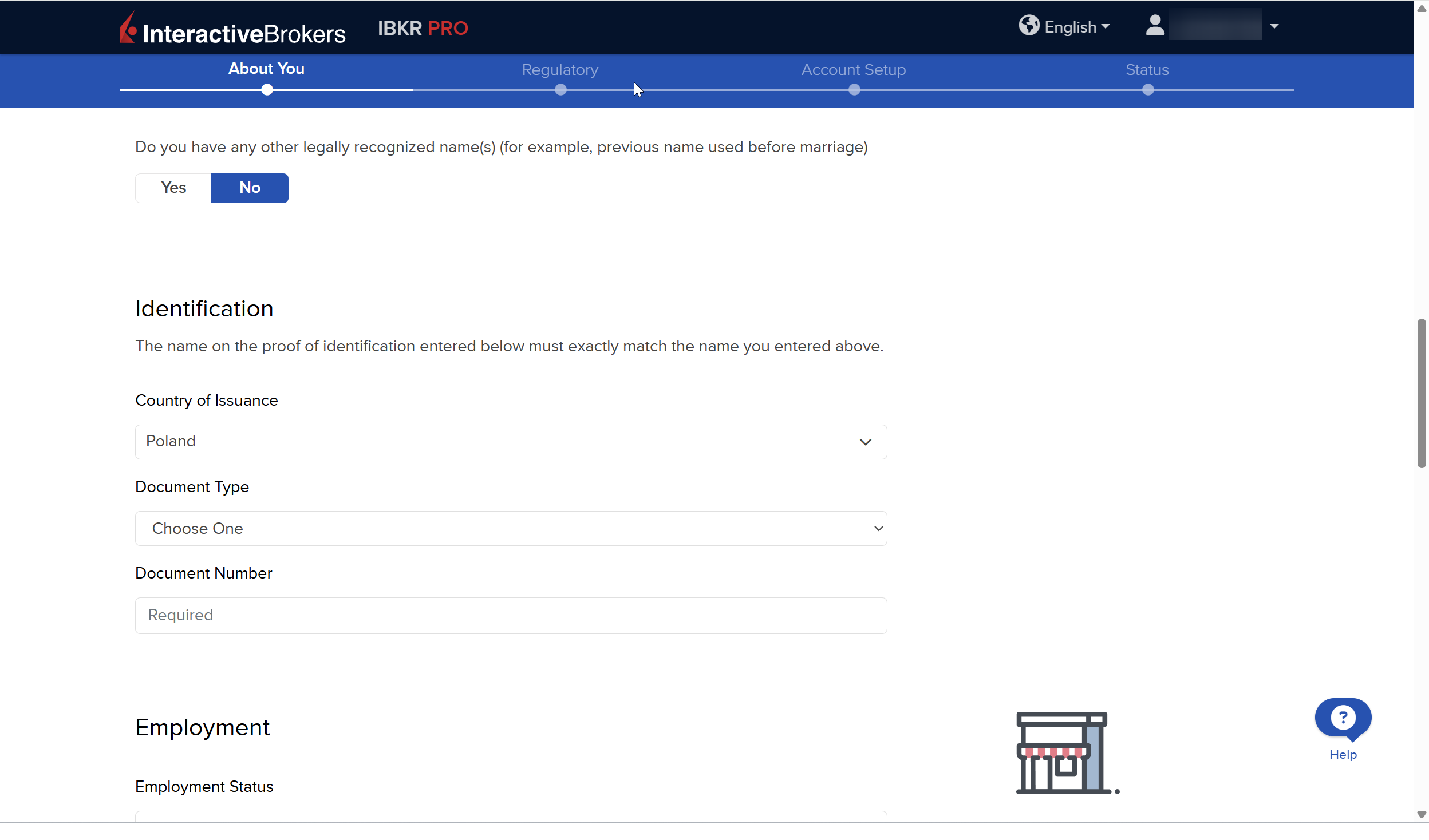
Task: Click the page vertical scrollbar thumb
Action: tap(1421, 394)
